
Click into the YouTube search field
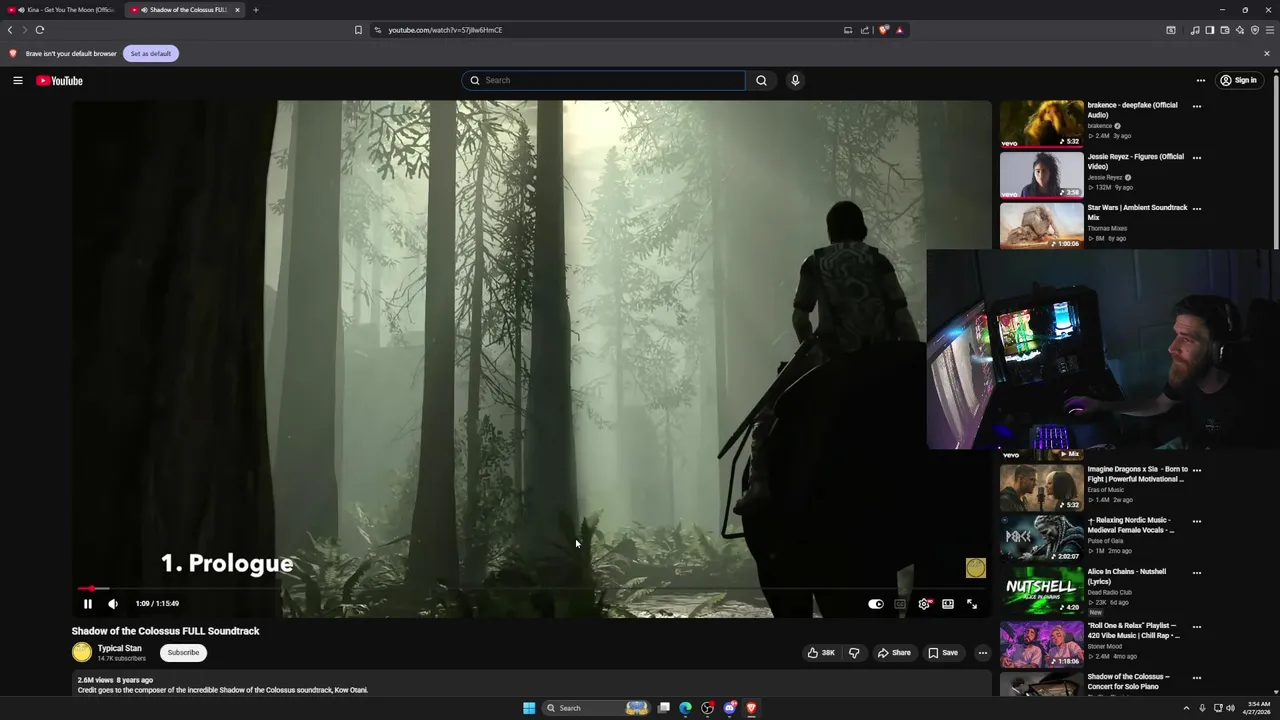pos(604,80)
